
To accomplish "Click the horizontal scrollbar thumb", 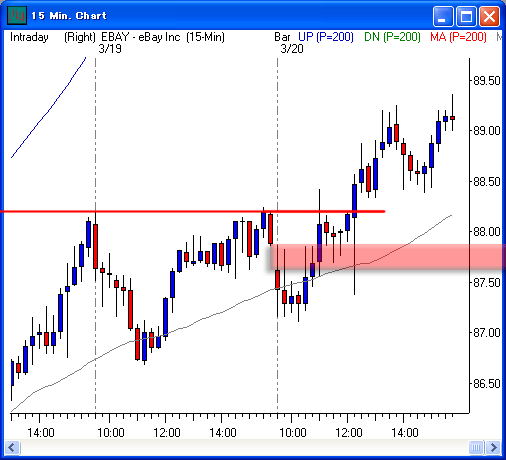I will pyautogui.click(x=476, y=447).
